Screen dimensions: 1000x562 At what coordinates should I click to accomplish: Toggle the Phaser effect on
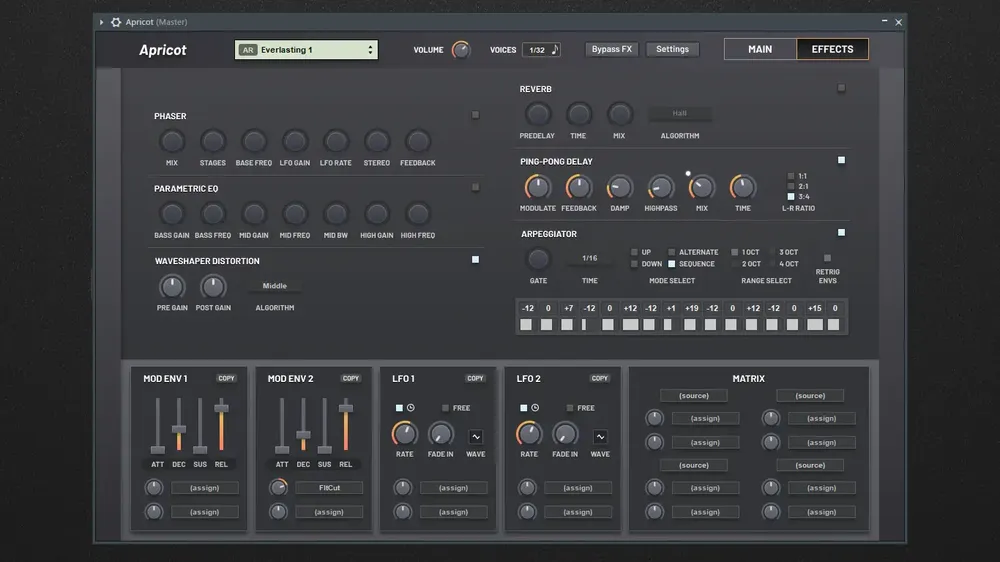click(475, 115)
